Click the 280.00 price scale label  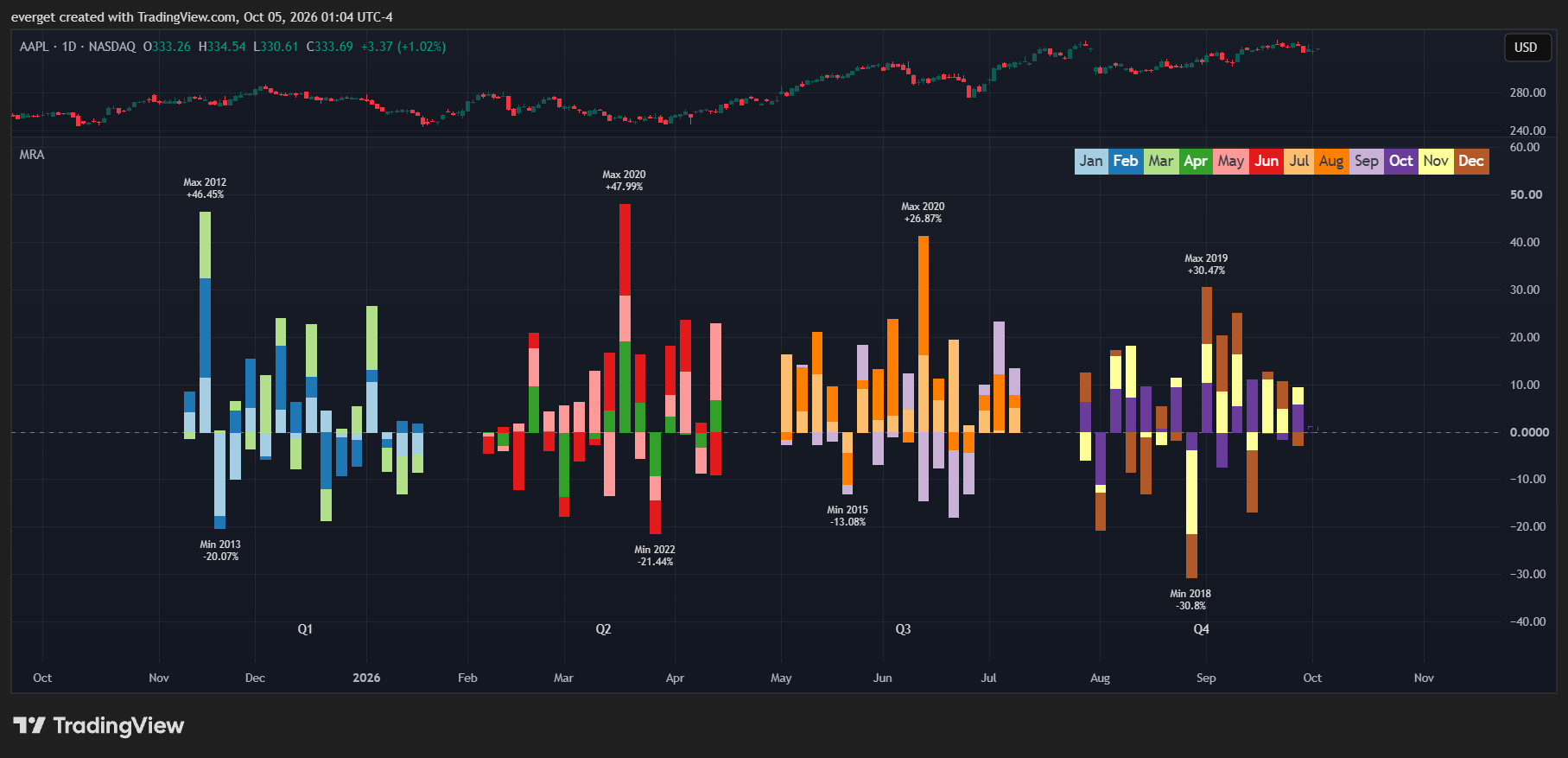1527,92
